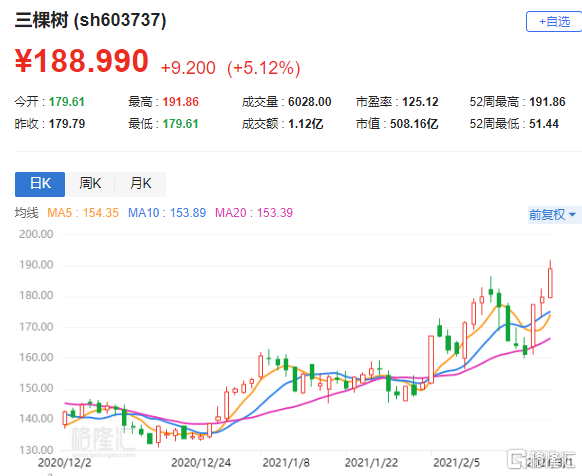This screenshot has height=476, width=582.
Task: Click the 140.00 y-axis label
Action: click(x=36, y=419)
